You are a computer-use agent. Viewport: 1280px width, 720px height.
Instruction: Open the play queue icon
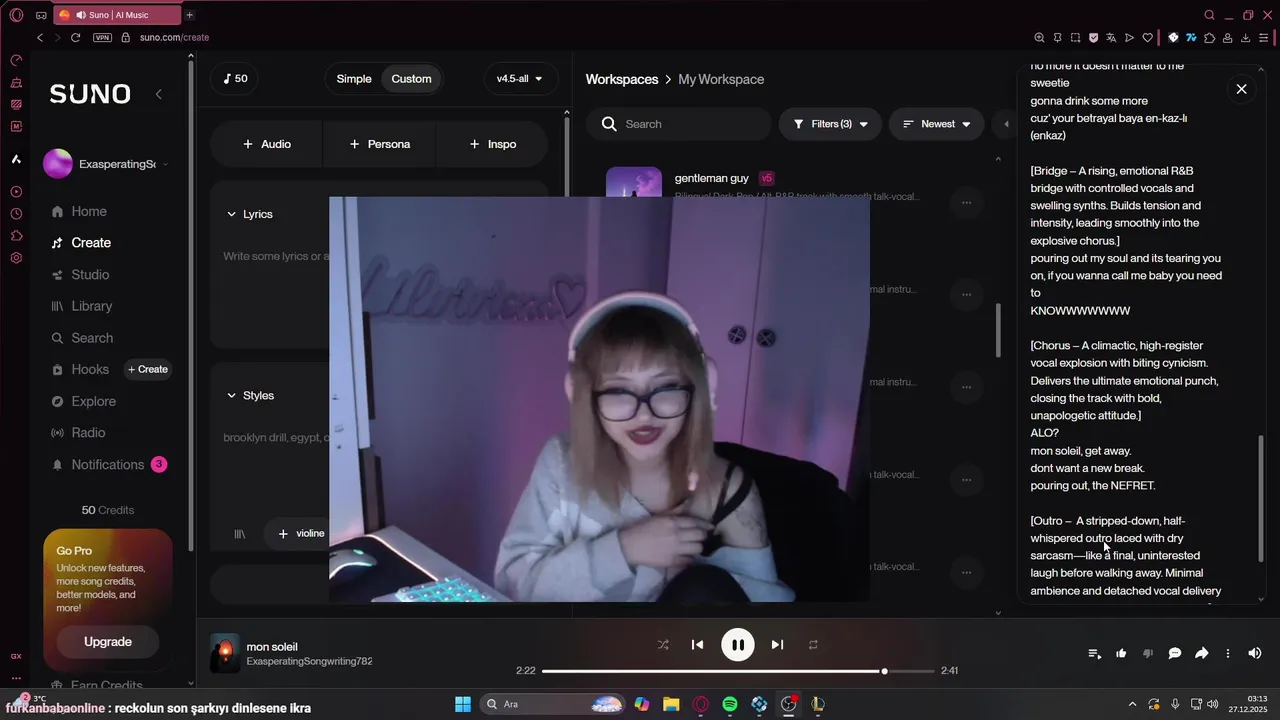tap(1095, 653)
